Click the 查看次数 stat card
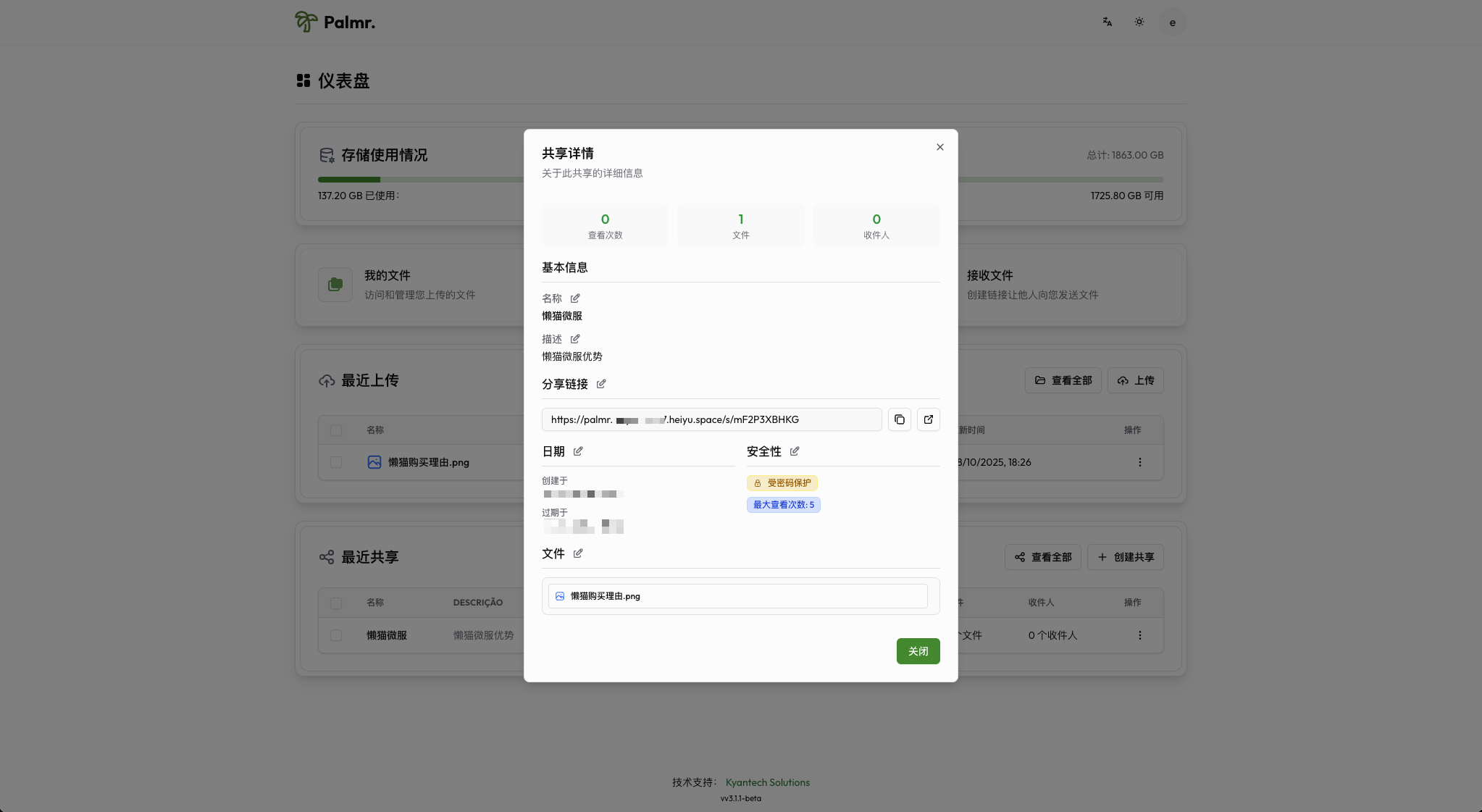The image size is (1482, 812). 605,225
